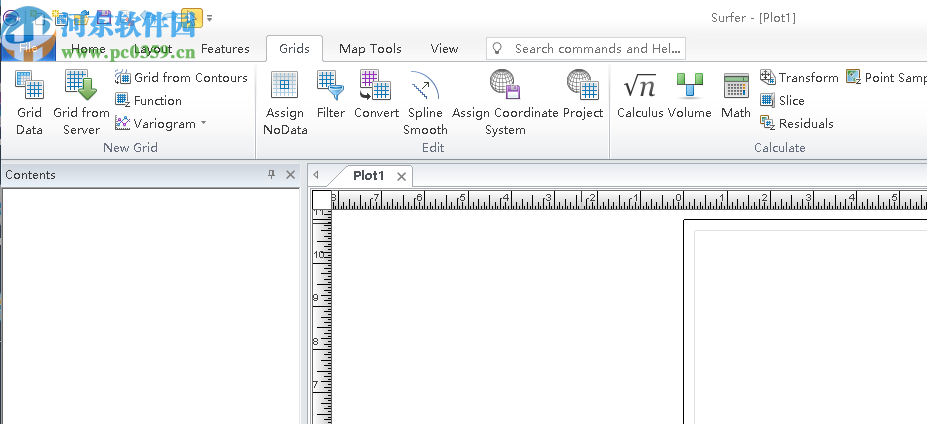This screenshot has width=927, height=424.
Task: Switch to the View tab
Action: [444, 48]
